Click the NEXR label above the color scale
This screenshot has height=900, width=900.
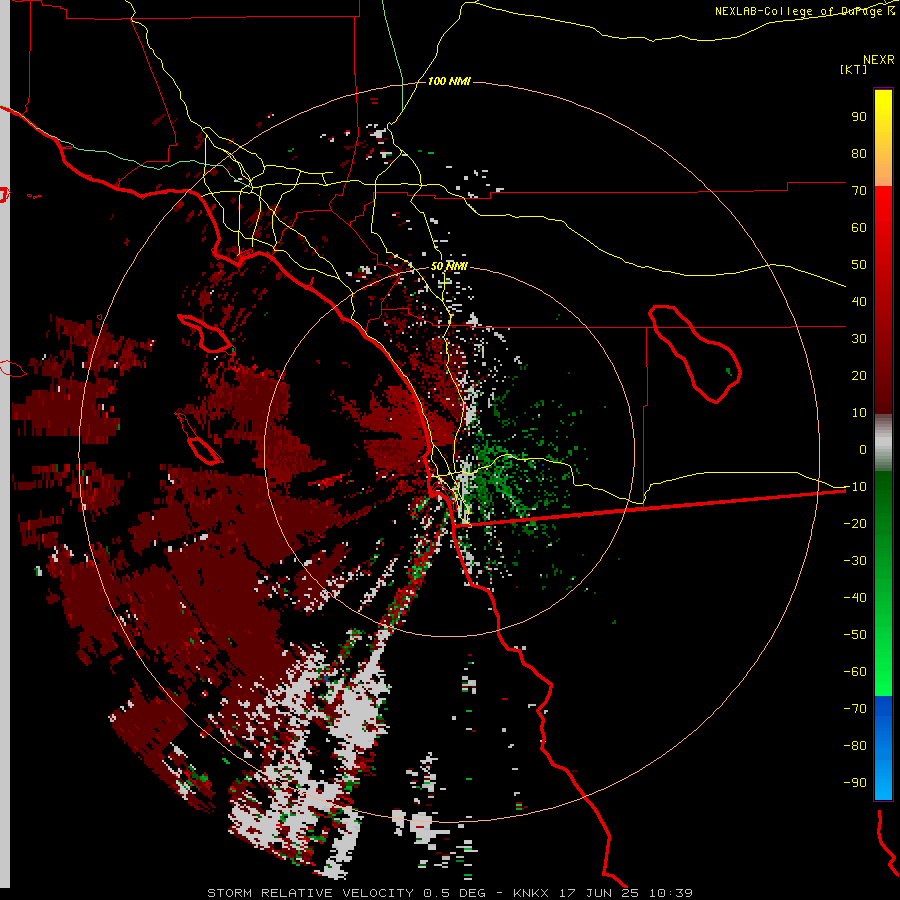878,60
